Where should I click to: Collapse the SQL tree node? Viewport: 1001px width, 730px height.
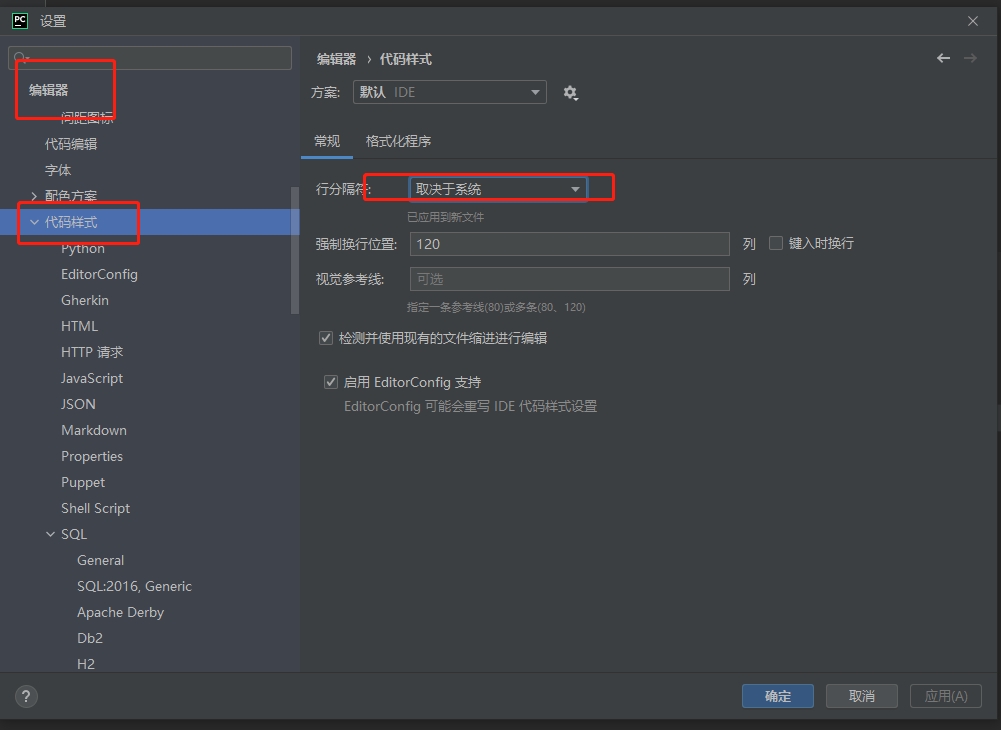[x=50, y=534]
